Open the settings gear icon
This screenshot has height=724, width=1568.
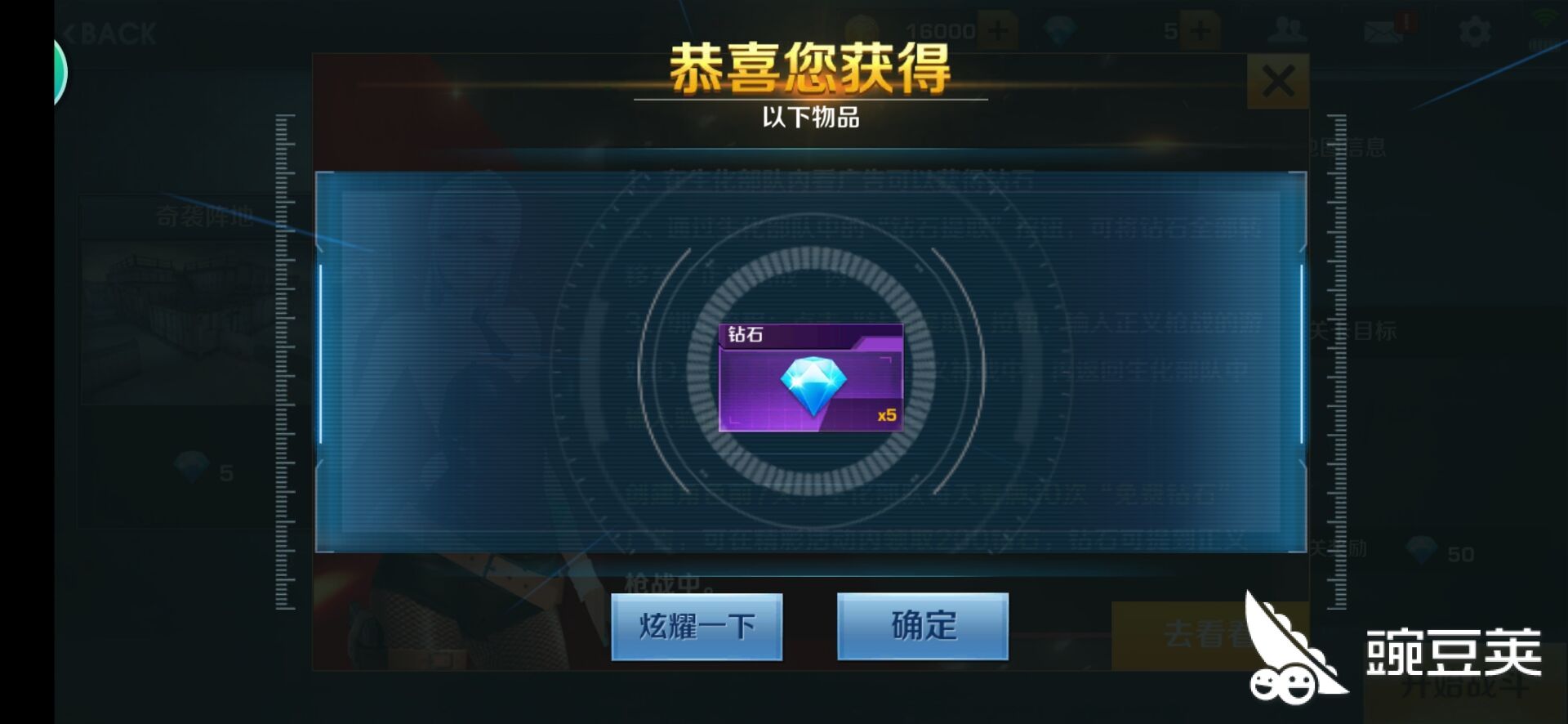1475,32
